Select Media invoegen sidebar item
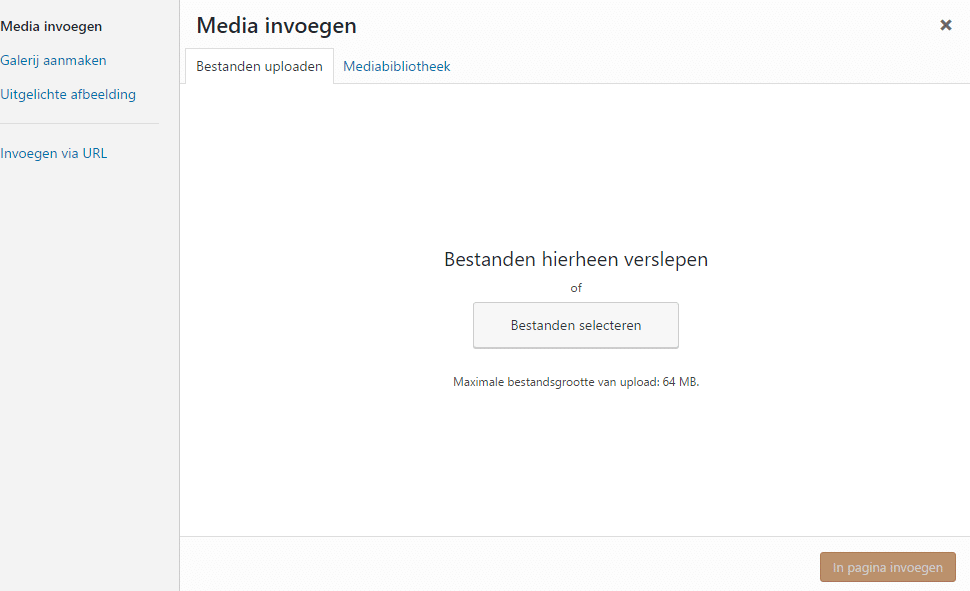970x591 pixels. point(51,27)
